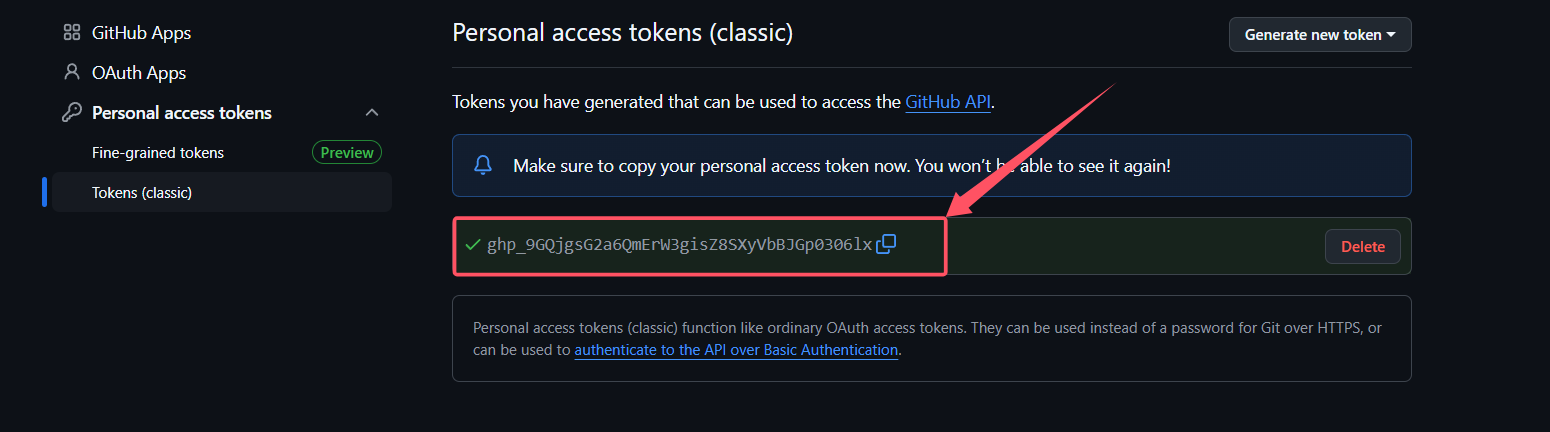
Task: Click the key icon for Personal access tokens
Action: click(71, 113)
